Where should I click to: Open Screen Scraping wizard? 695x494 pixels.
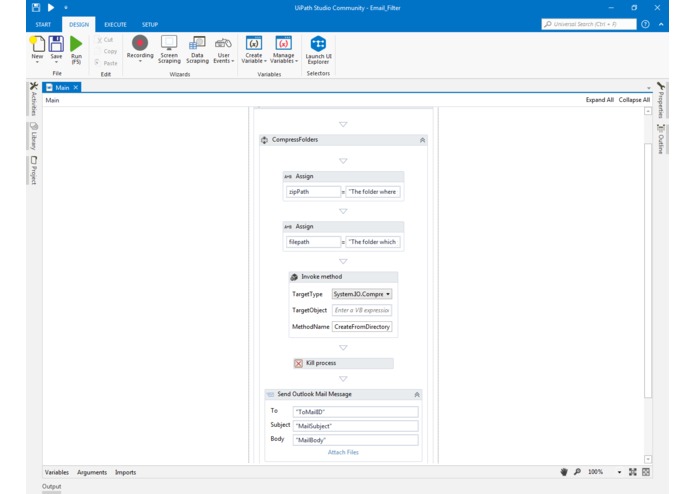(x=169, y=49)
